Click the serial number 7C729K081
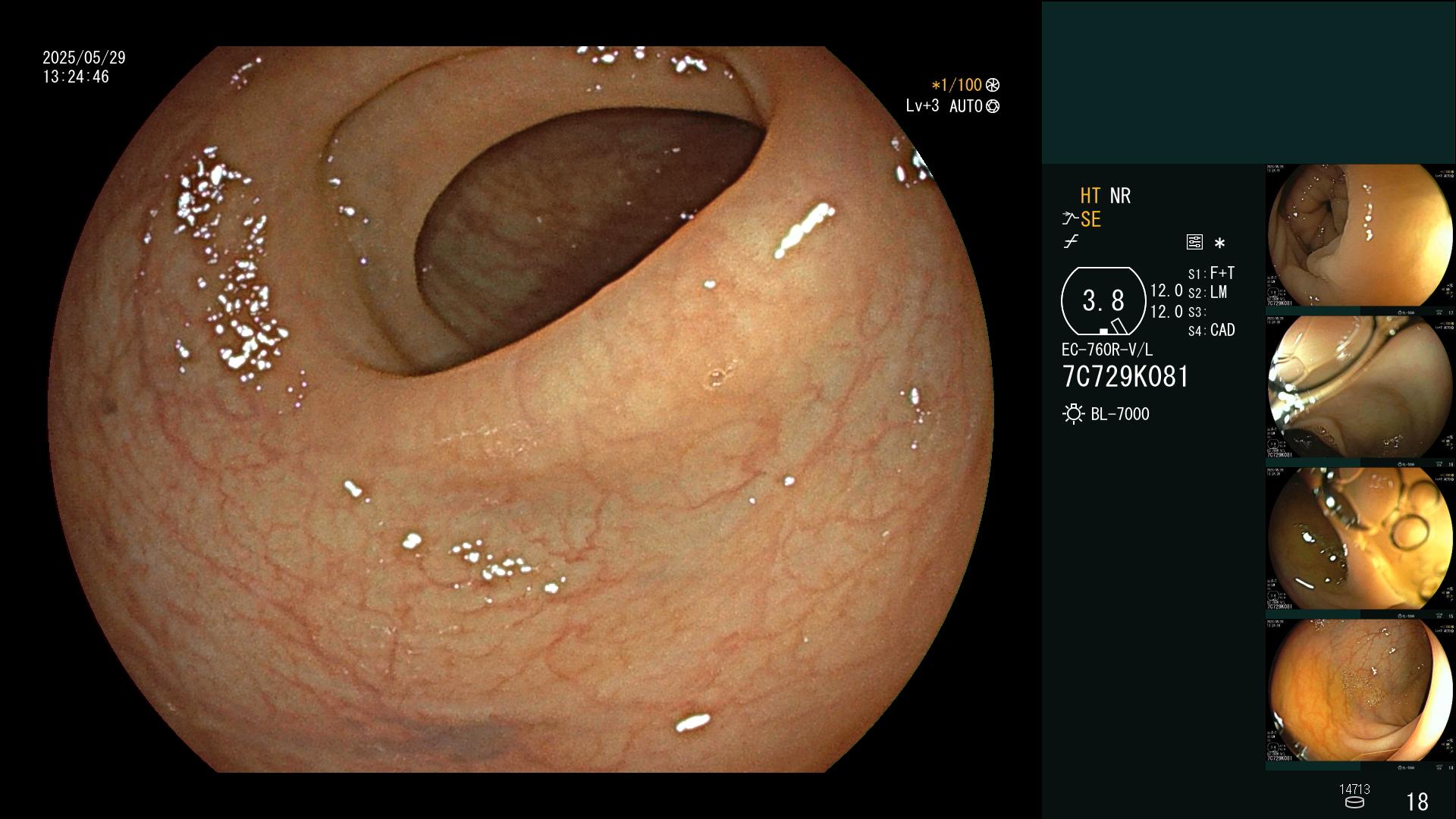This screenshot has width=1456, height=819. (x=1125, y=377)
